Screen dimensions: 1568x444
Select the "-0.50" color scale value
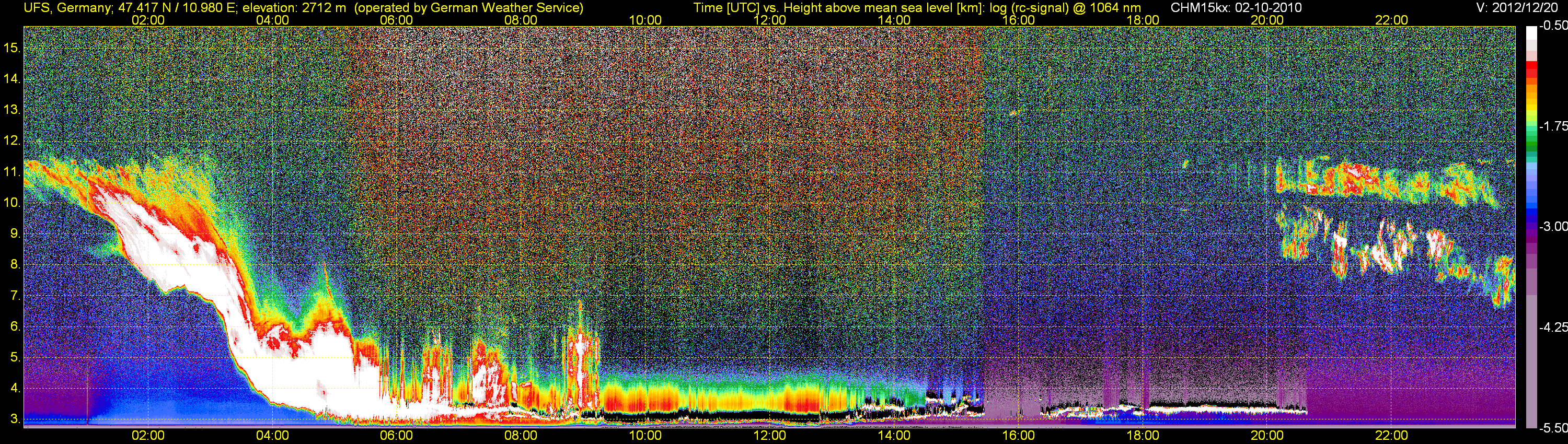pyautogui.click(x=1553, y=26)
